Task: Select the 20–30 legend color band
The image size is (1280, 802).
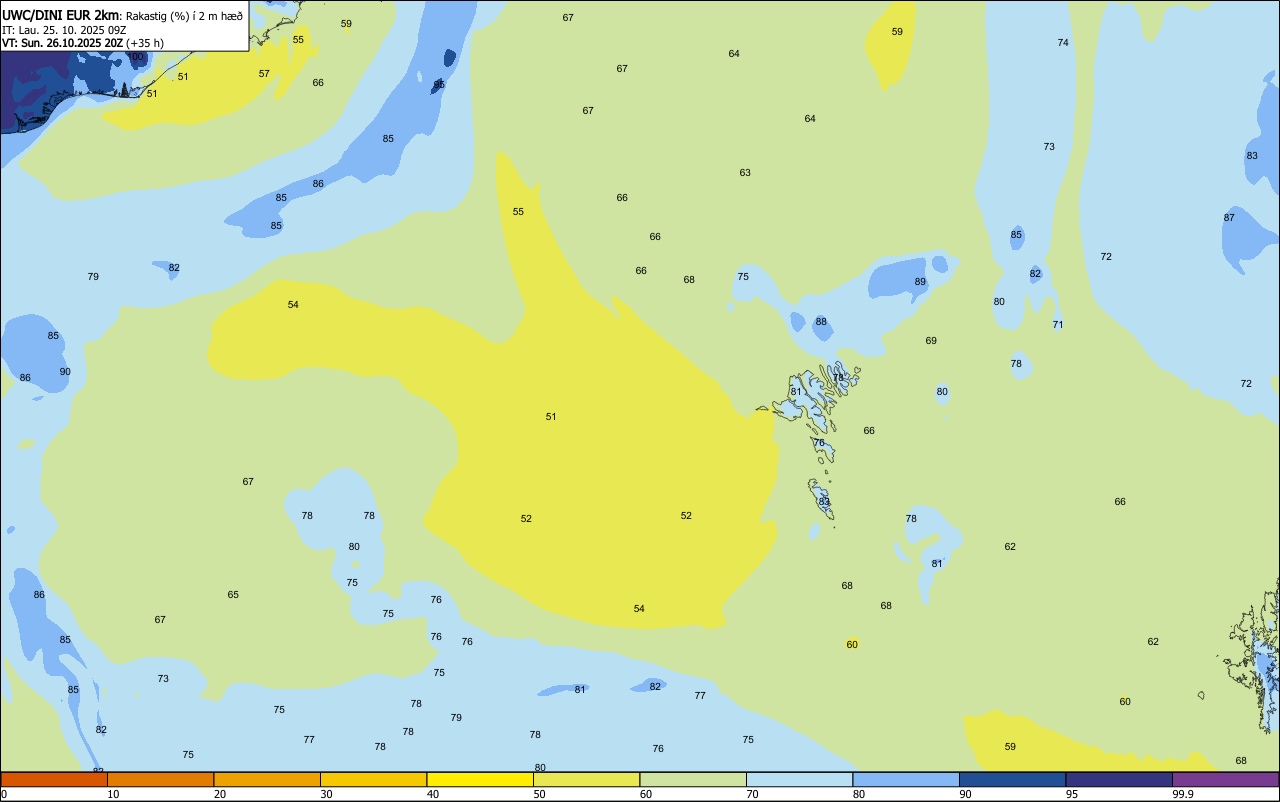Action: [267, 779]
